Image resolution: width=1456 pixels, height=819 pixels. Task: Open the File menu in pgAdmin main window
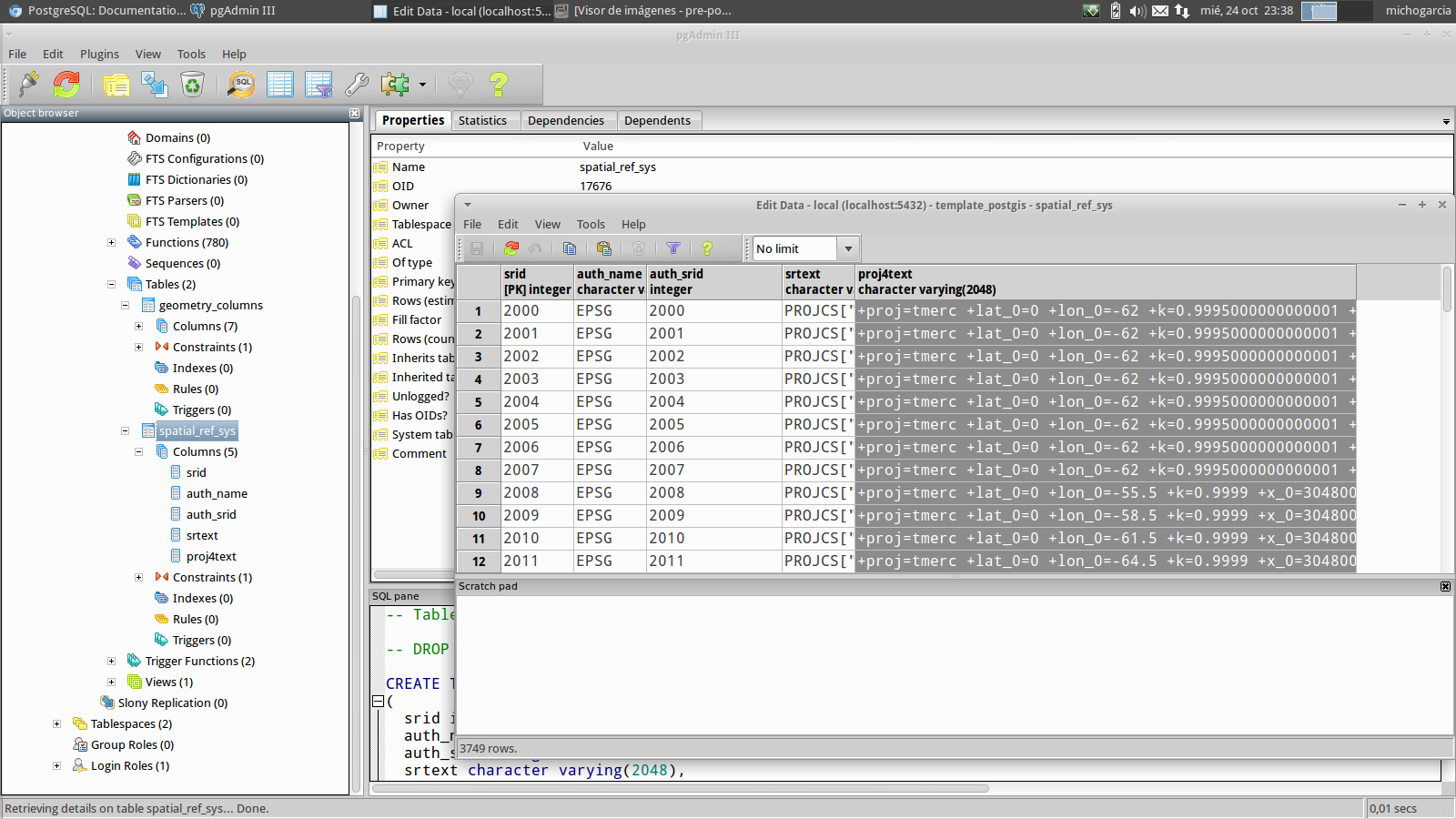[x=17, y=54]
